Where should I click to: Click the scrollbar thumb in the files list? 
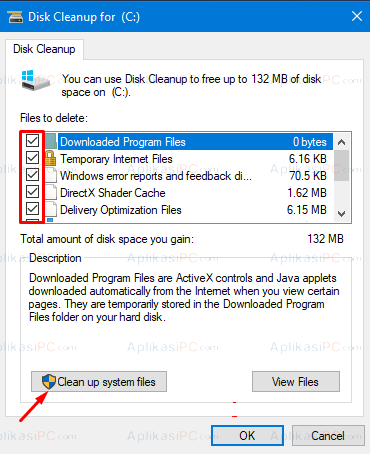341,165
